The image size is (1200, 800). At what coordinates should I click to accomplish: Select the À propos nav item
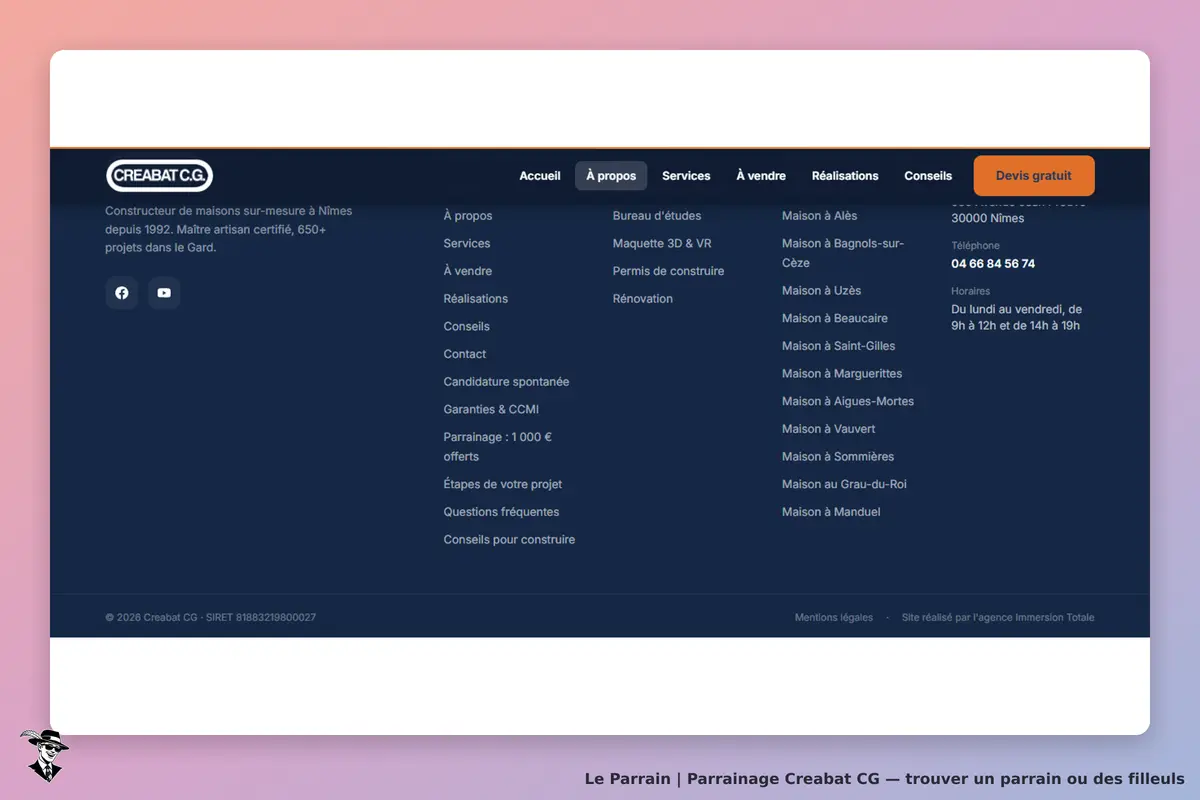[611, 176]
